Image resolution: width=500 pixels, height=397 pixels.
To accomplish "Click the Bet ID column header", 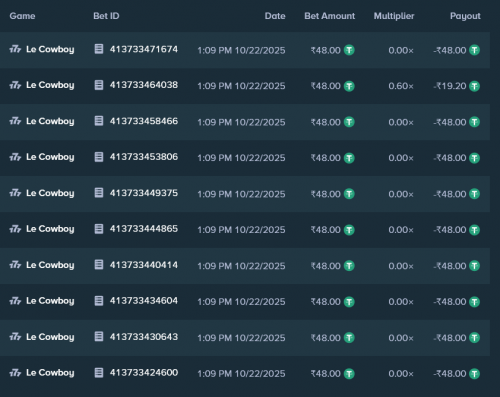I will click(106, 16).
